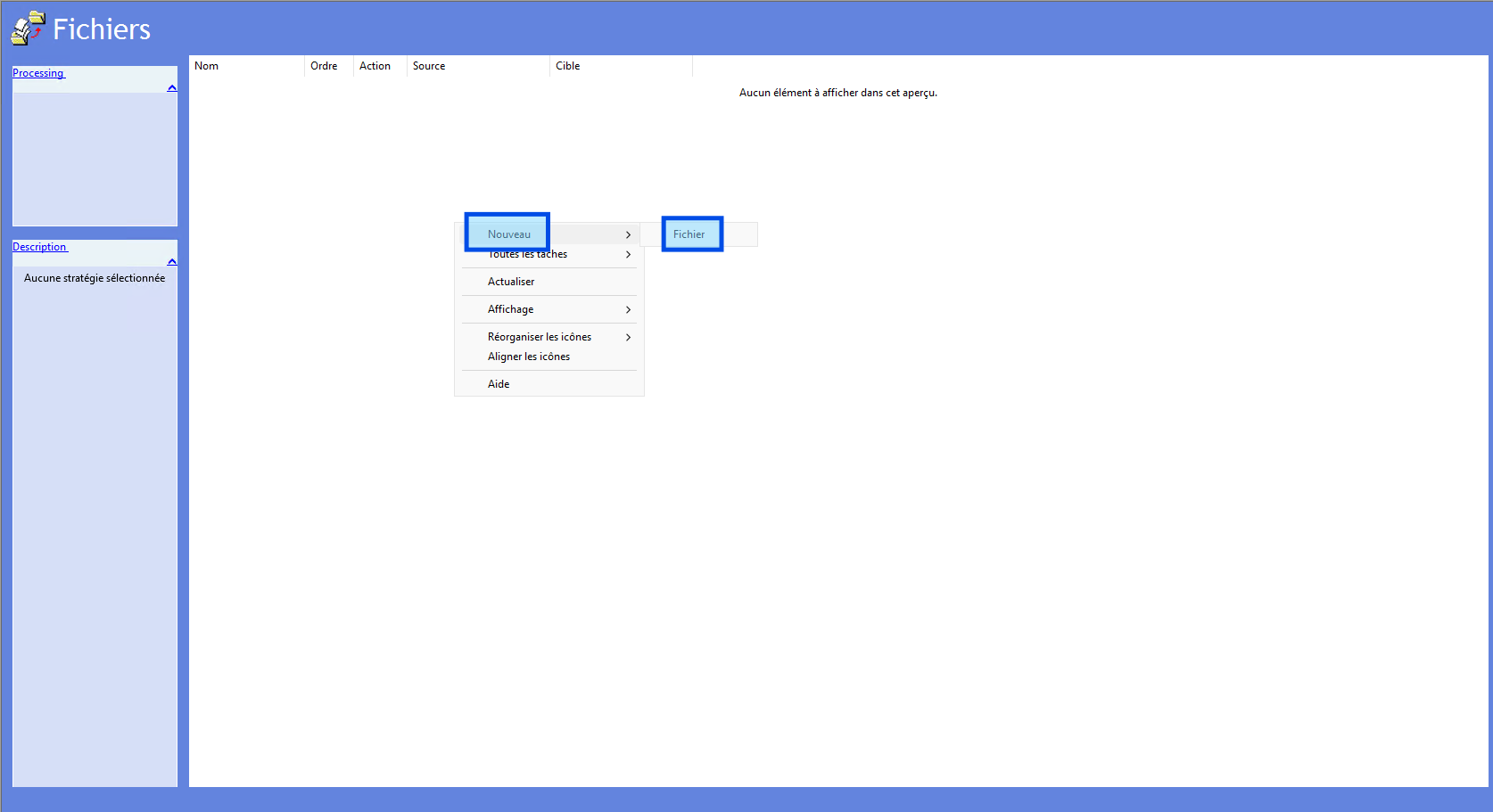Click the Fichiers header icon
The height and width of the screenshot is (812, 1493).
[x=28, y=28]
